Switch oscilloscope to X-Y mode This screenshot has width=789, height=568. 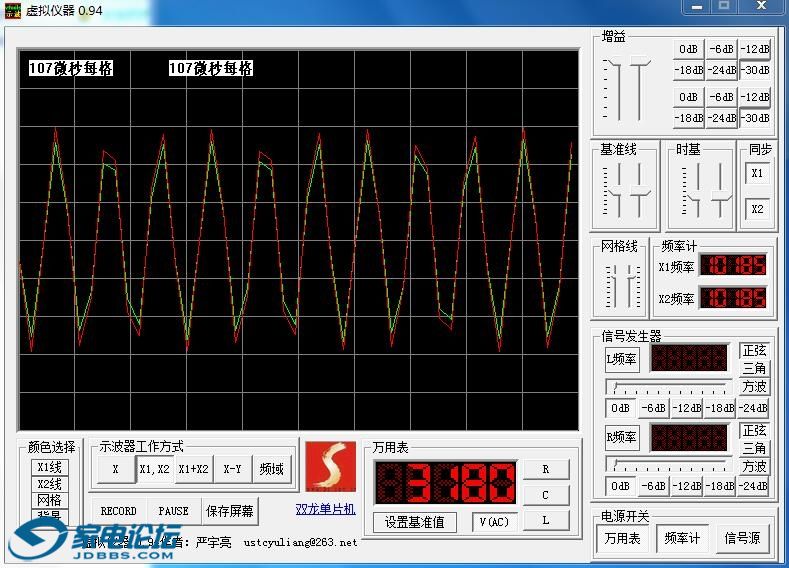click(x=232, y=469)
